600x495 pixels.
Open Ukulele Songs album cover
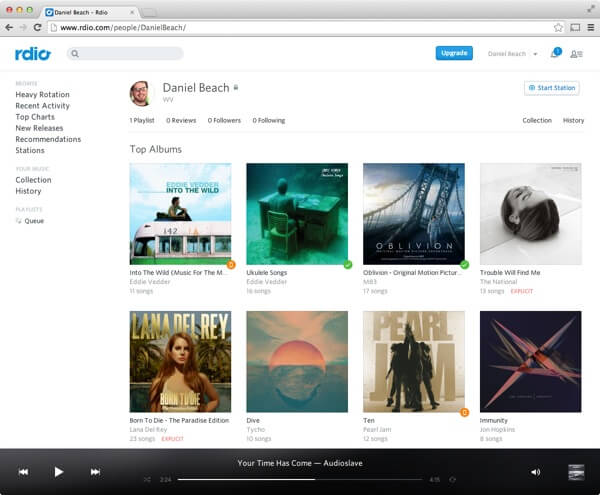(x=297, y=214)
